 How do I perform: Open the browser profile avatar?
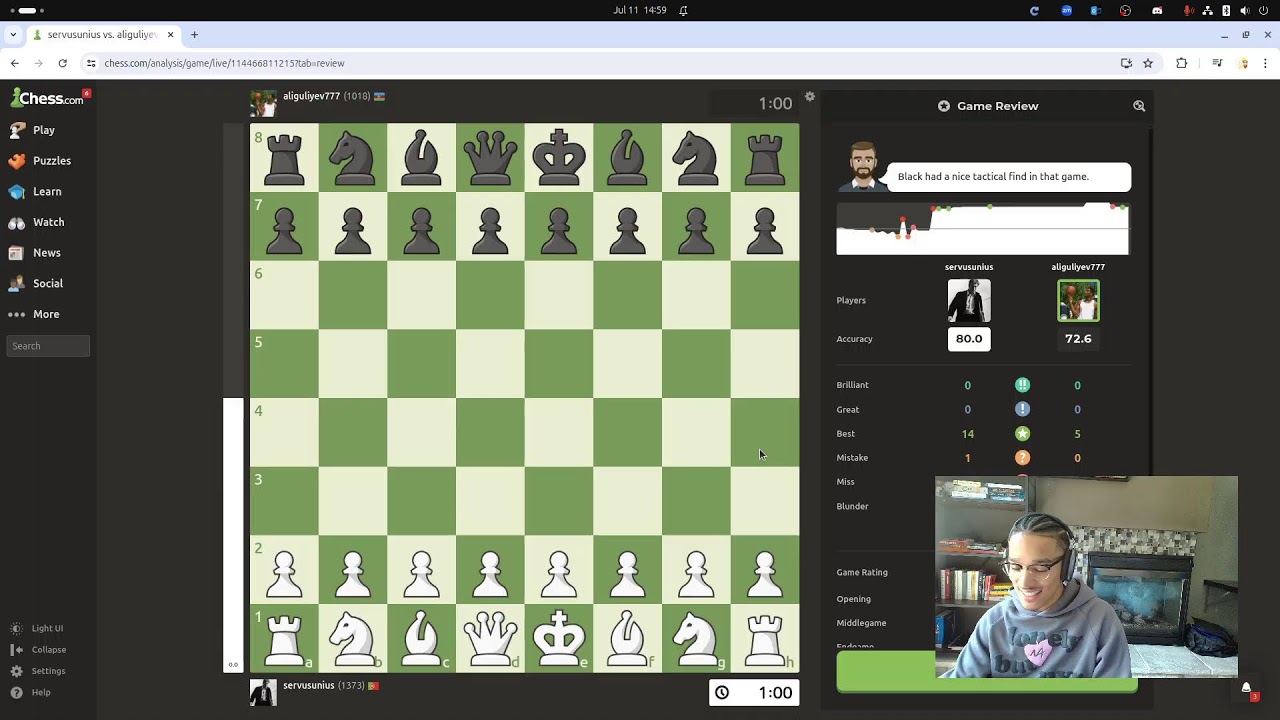pyautogui.click(x=1244, y=63)
